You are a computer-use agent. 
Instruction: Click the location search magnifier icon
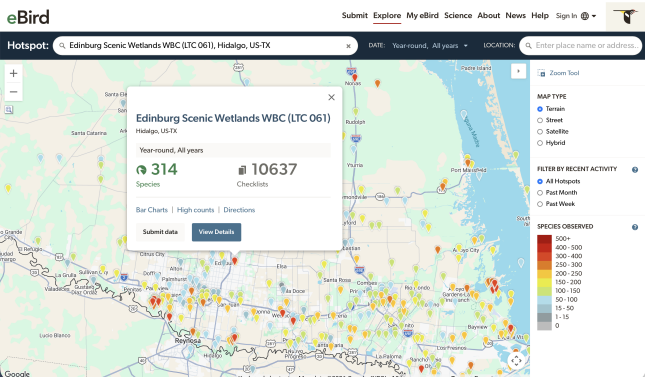pyautogui.click(x=528, y=46)
